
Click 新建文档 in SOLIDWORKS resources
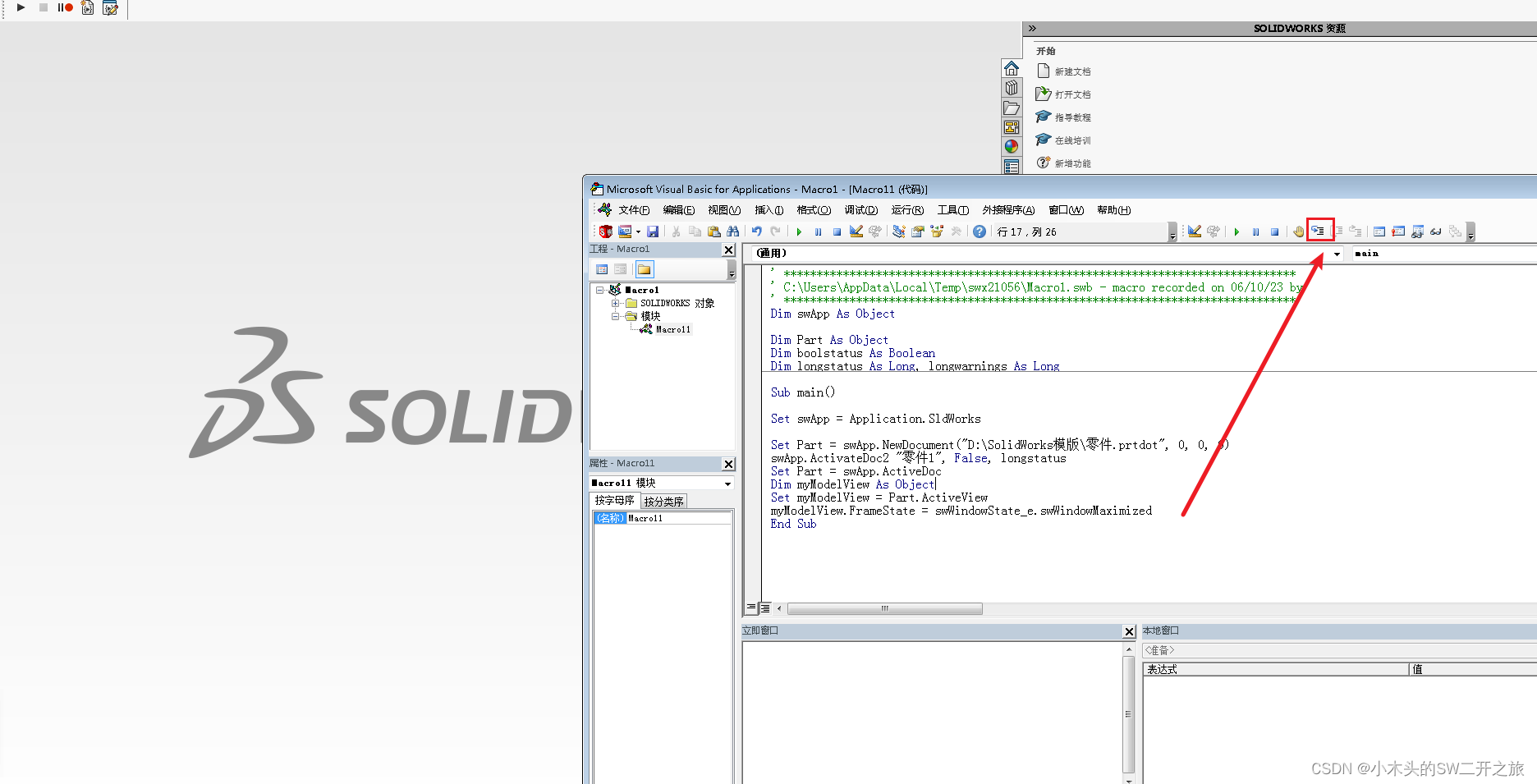pos(1064,71)
